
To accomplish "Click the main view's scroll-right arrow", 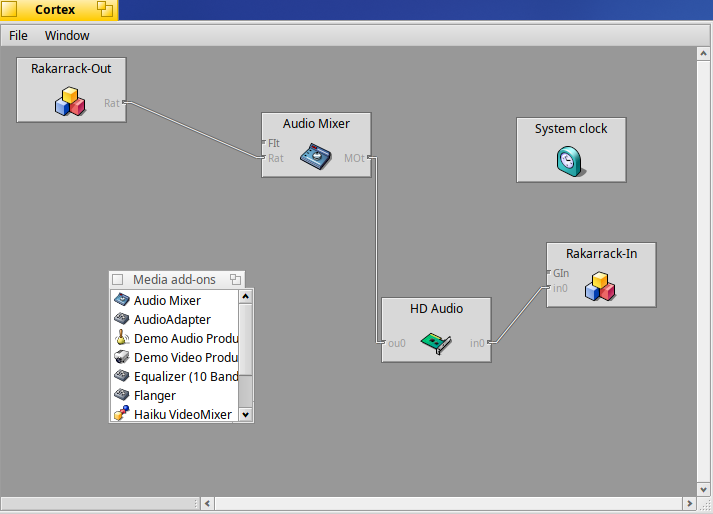I will (x=687, y=503).
